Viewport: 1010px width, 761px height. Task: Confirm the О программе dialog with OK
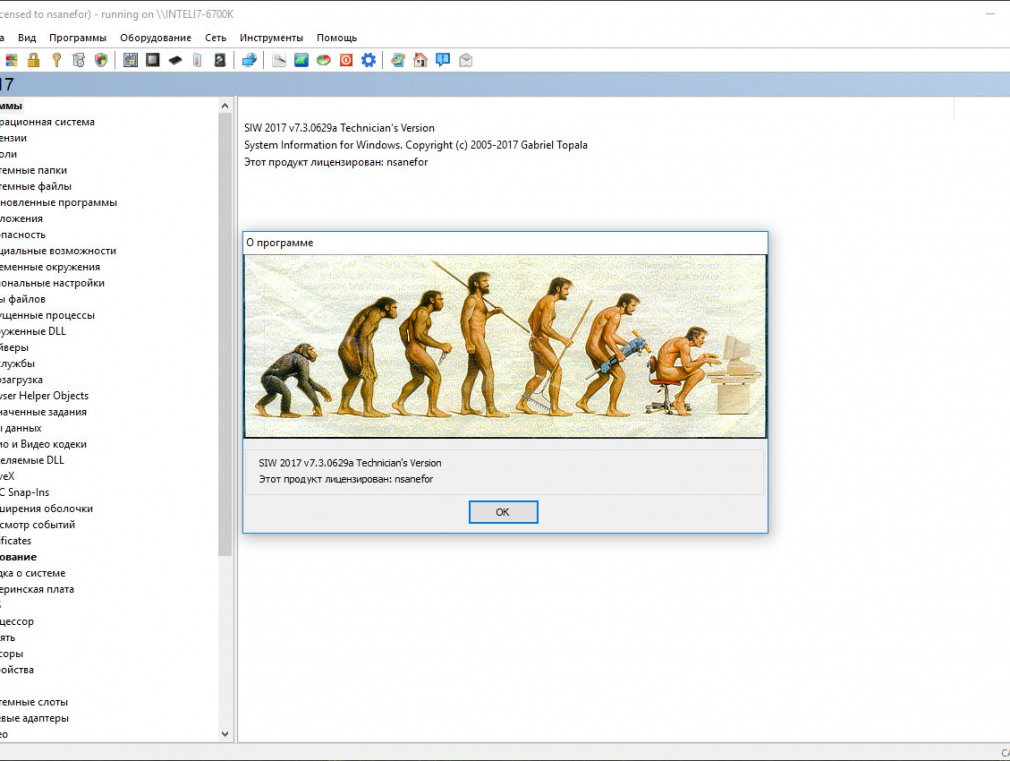503,512
